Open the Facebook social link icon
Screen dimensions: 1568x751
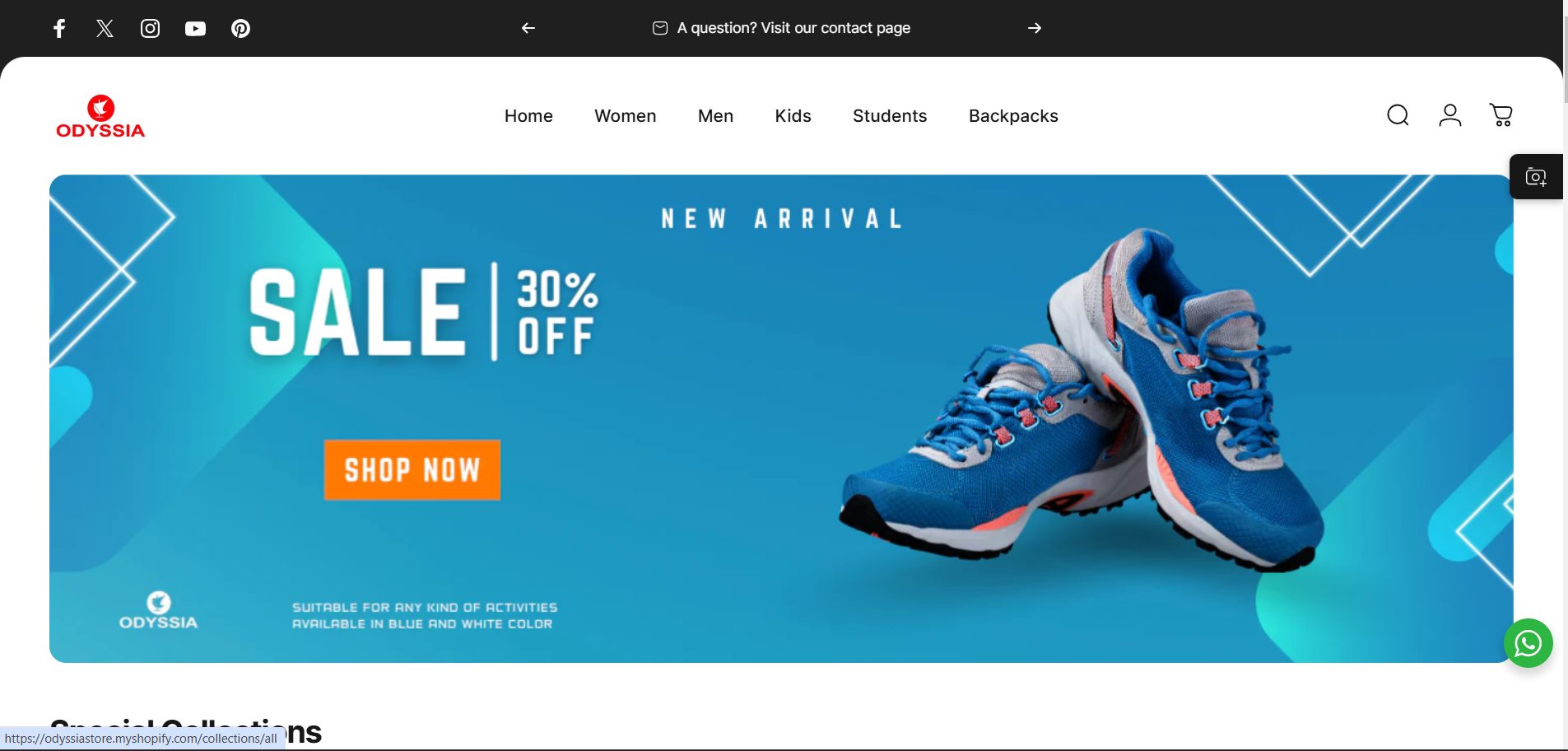point(59,29)
